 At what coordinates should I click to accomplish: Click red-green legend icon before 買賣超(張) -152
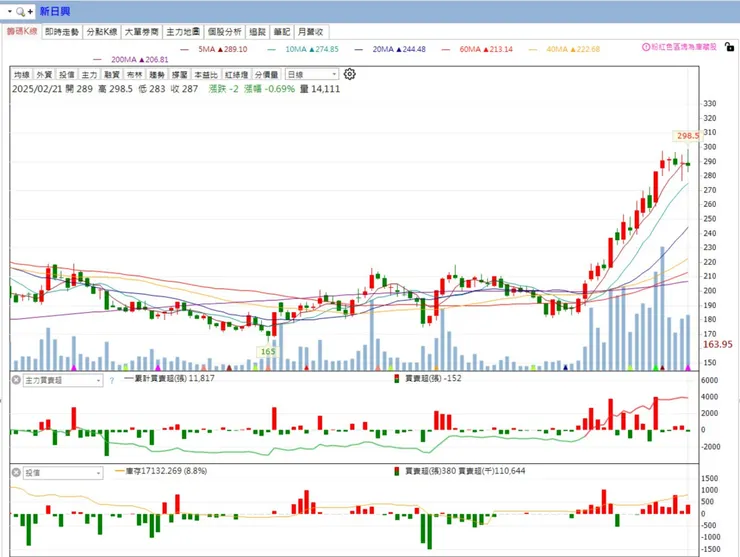(397, 379)
